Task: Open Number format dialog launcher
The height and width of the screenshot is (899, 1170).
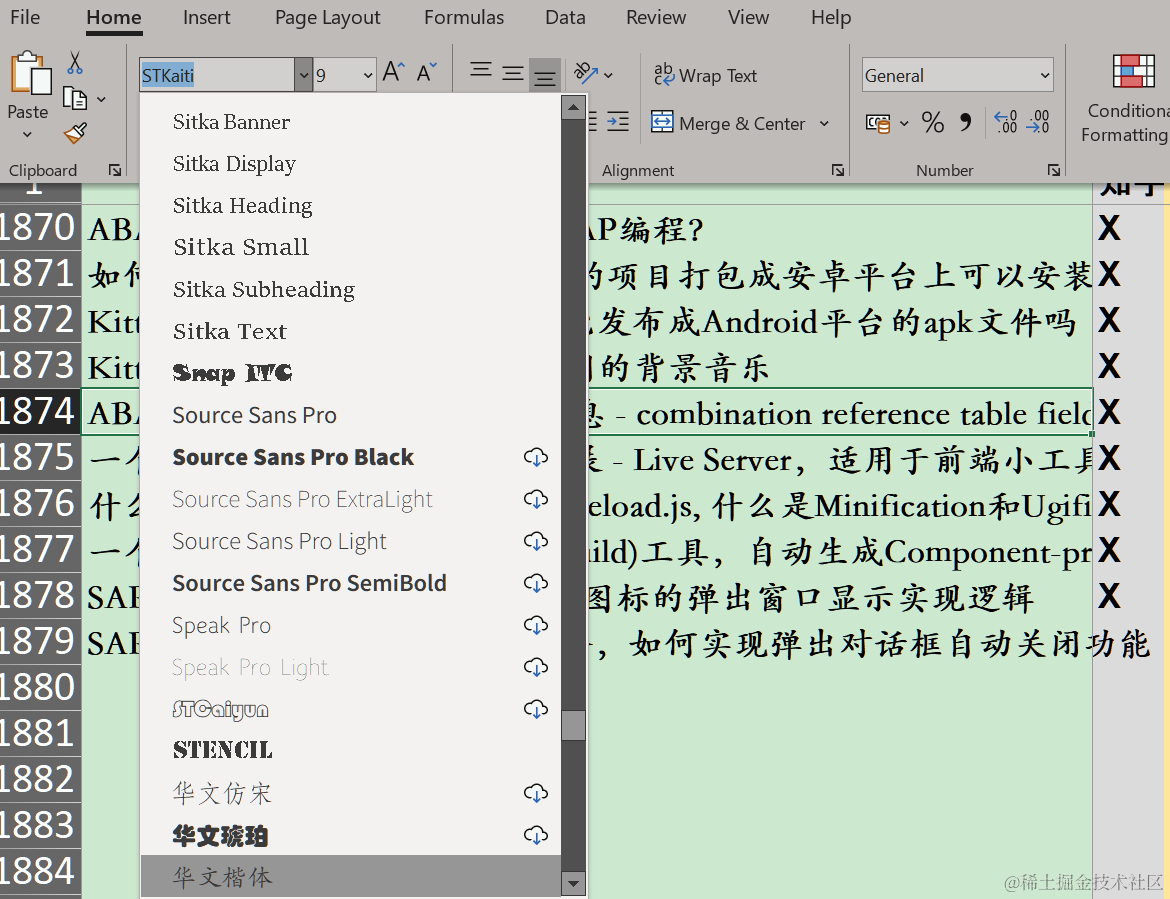Action: click(1054, 170)
